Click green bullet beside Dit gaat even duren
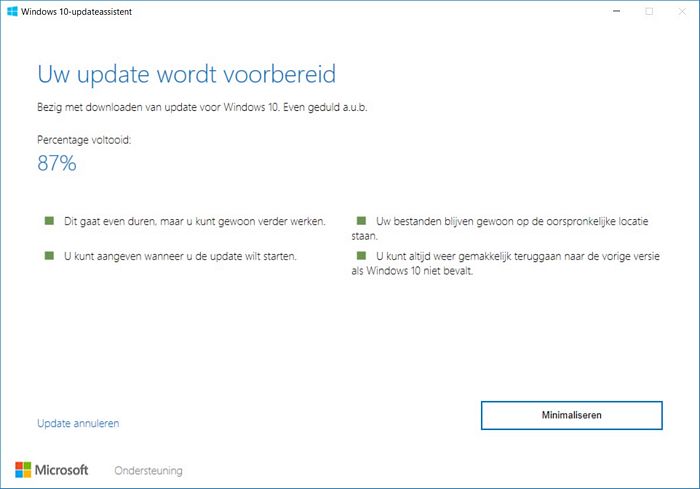Image resolution: width=700 pixels, height=489 pixels. [x=49, y=221]
